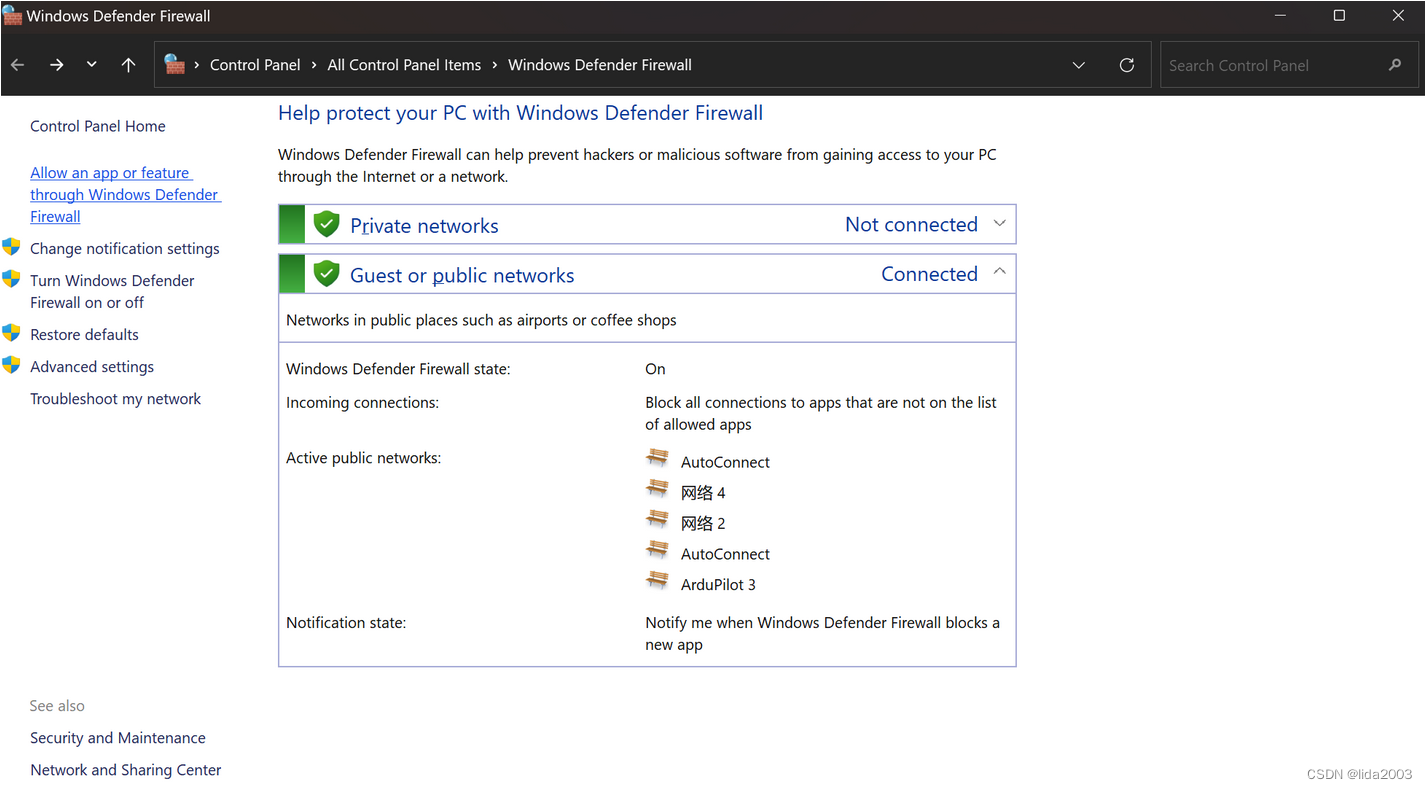Select the ArduPilot 3 network name
This screenshot has width=1427, height=789.
pyautogui.click(x=718, y=585)
